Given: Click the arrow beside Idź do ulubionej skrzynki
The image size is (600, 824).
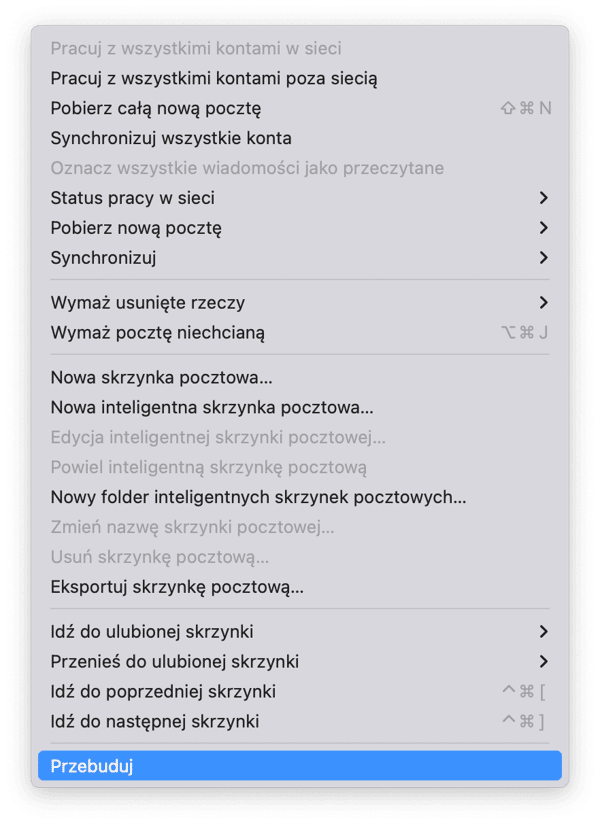Looking at the screenshot, I should pos(544,632).
